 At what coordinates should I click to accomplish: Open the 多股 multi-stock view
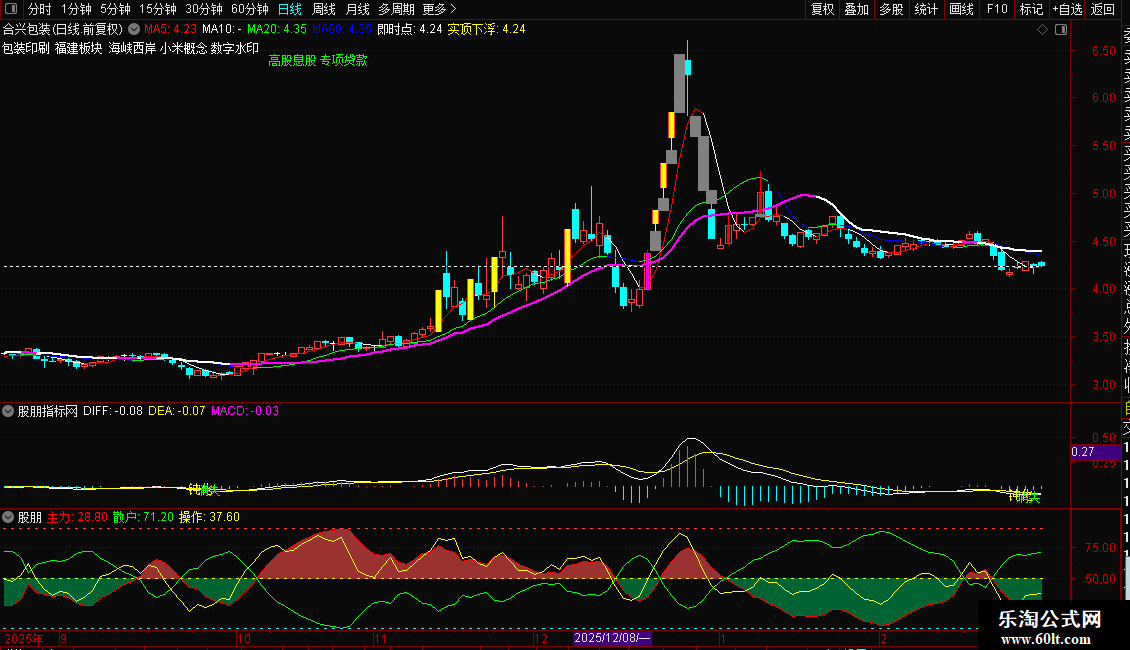point(891,9)
